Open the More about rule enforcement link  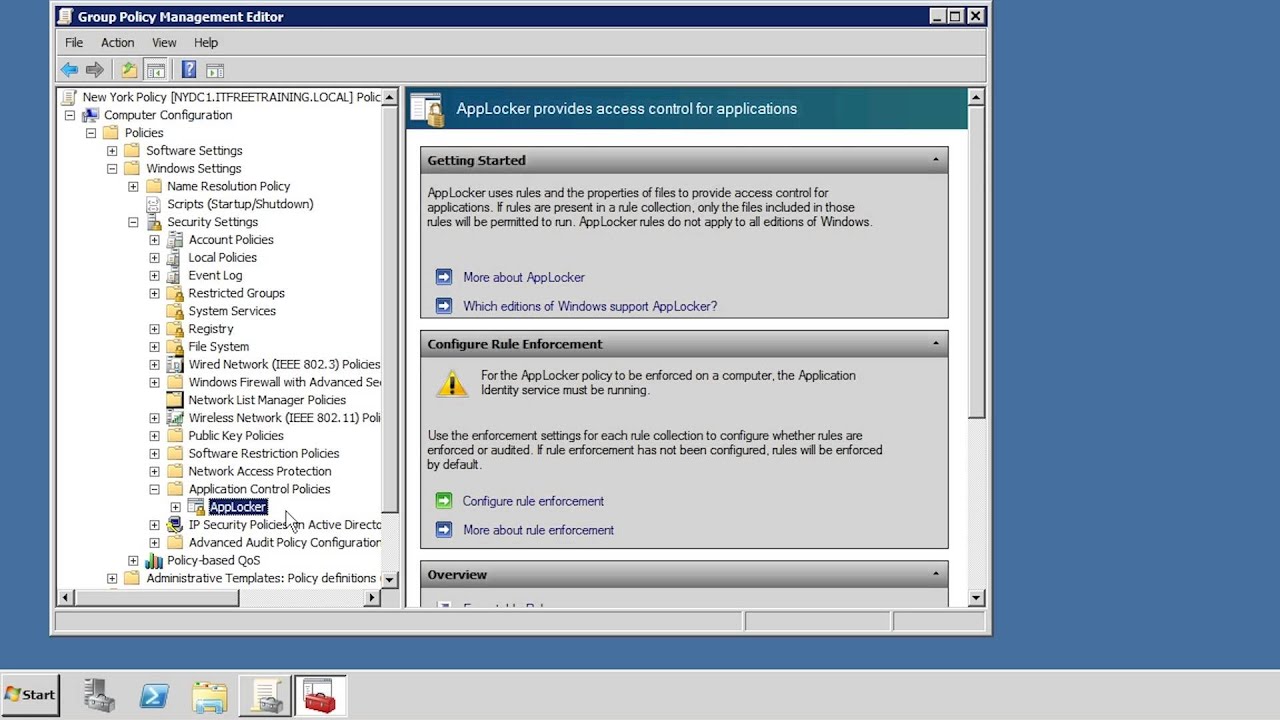(538, 530)
